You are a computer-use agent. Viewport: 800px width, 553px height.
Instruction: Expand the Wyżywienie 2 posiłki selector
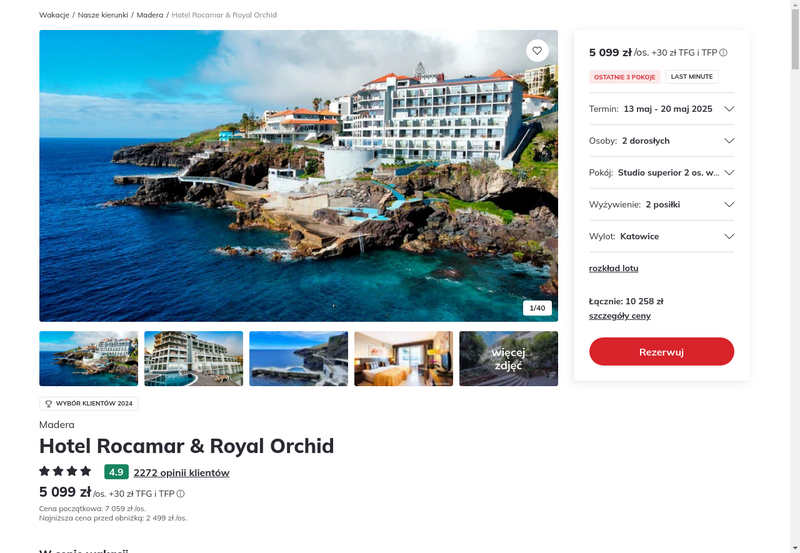pos(661,205)
